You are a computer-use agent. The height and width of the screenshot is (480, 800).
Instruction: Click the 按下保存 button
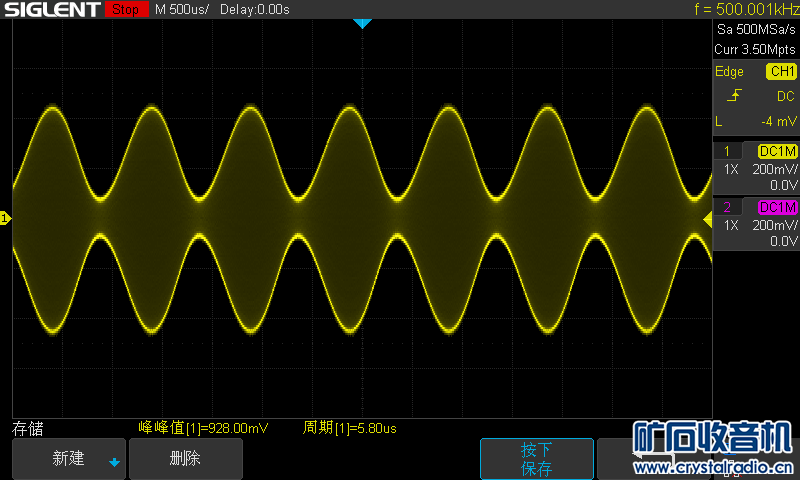point(537,459)
